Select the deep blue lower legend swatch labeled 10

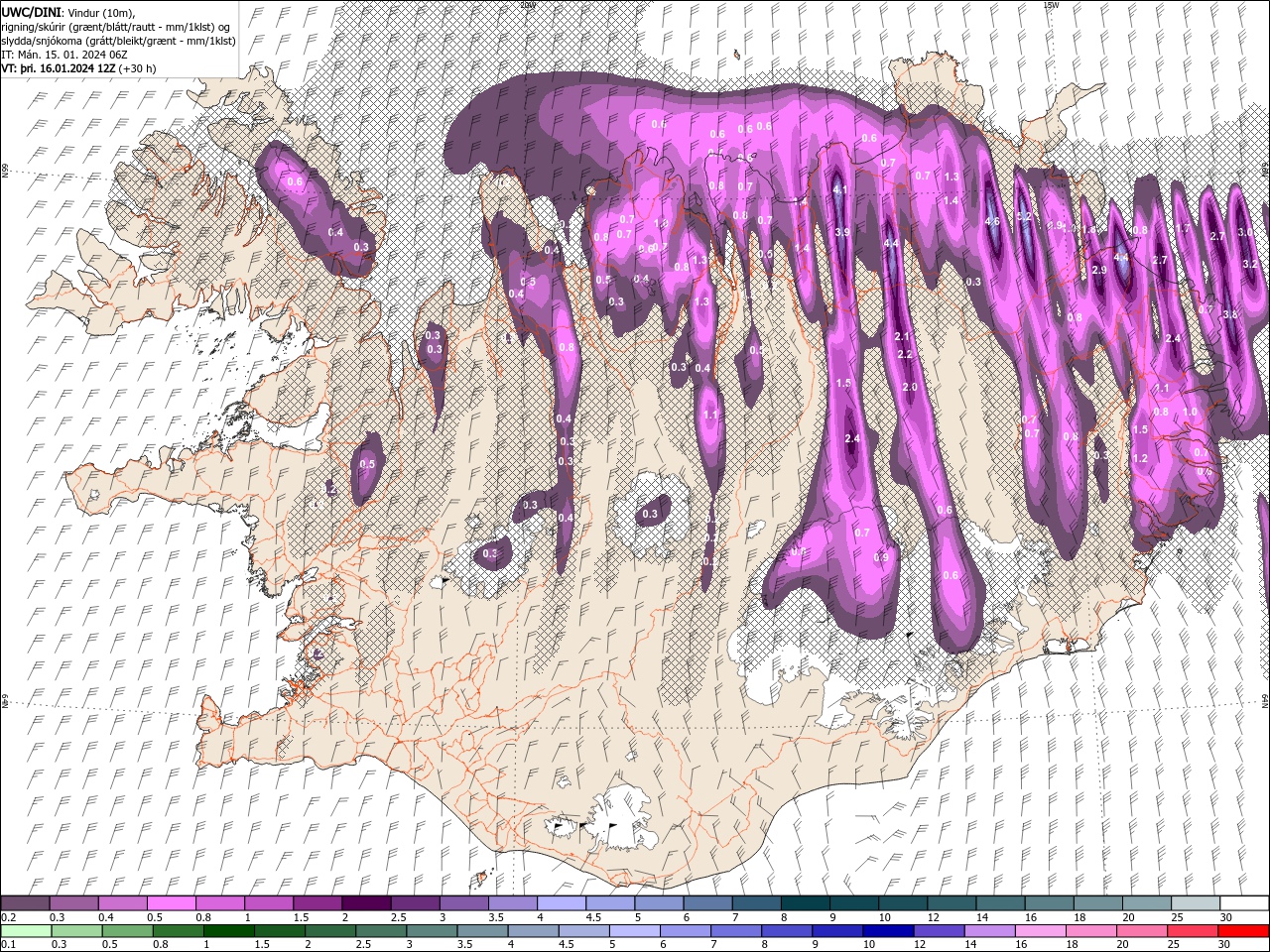[x=887, y=931]
